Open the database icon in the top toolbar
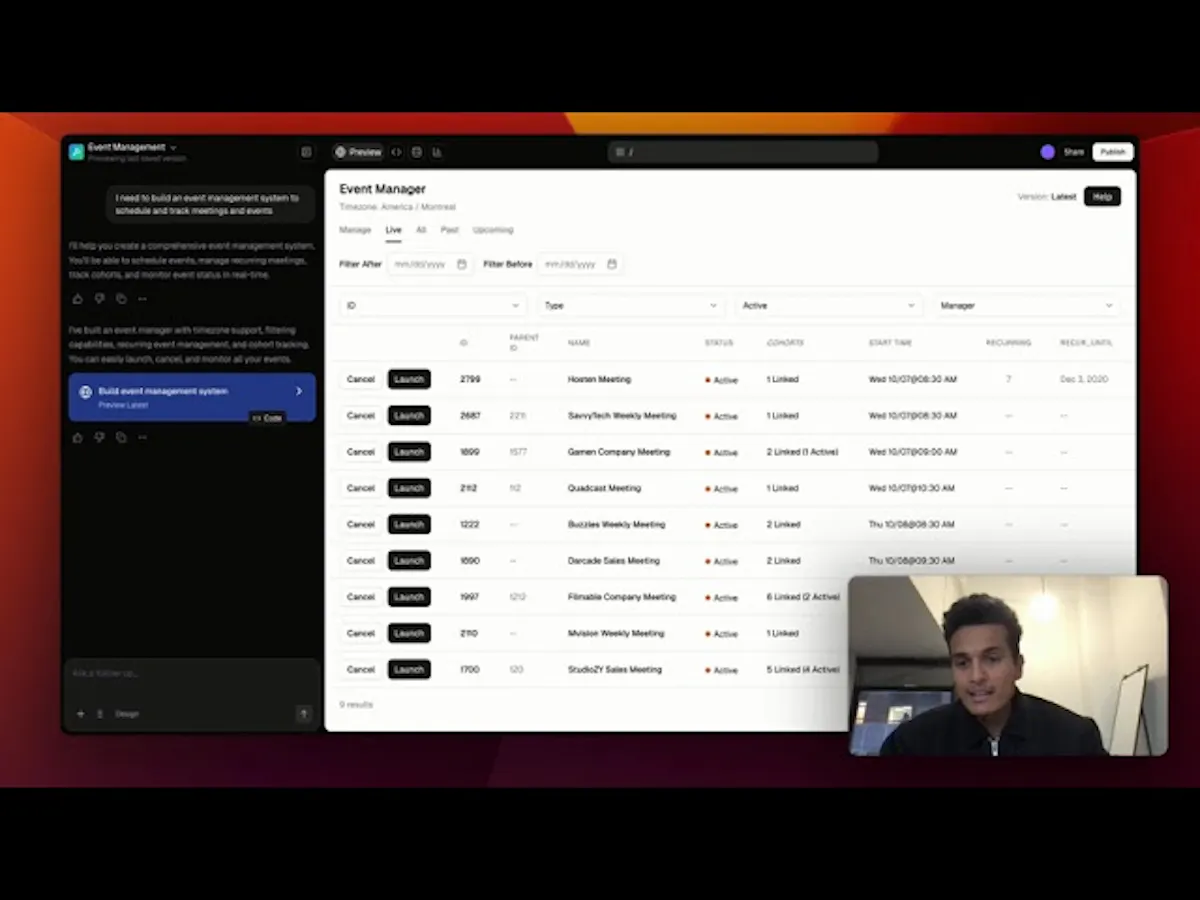Screen dimensions: 1200x900 coord(417,152)
